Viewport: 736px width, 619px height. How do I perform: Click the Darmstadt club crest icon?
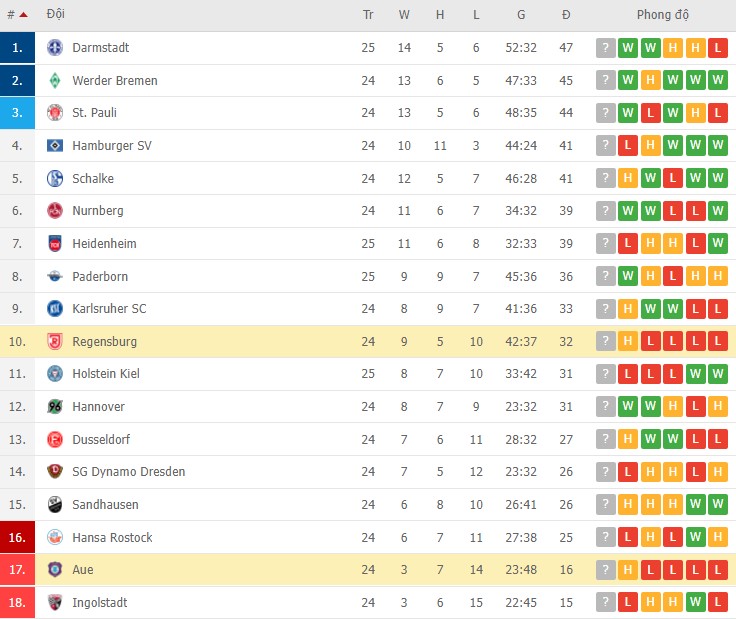click(x=54, y=48)
